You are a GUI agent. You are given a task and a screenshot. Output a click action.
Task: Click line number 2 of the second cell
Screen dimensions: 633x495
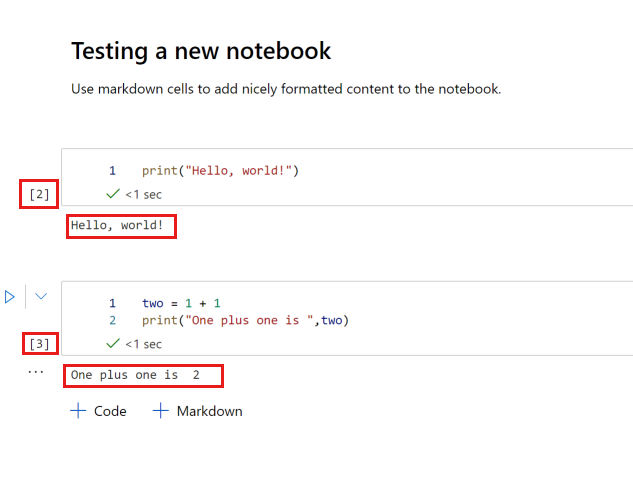(x=113, y=320)
